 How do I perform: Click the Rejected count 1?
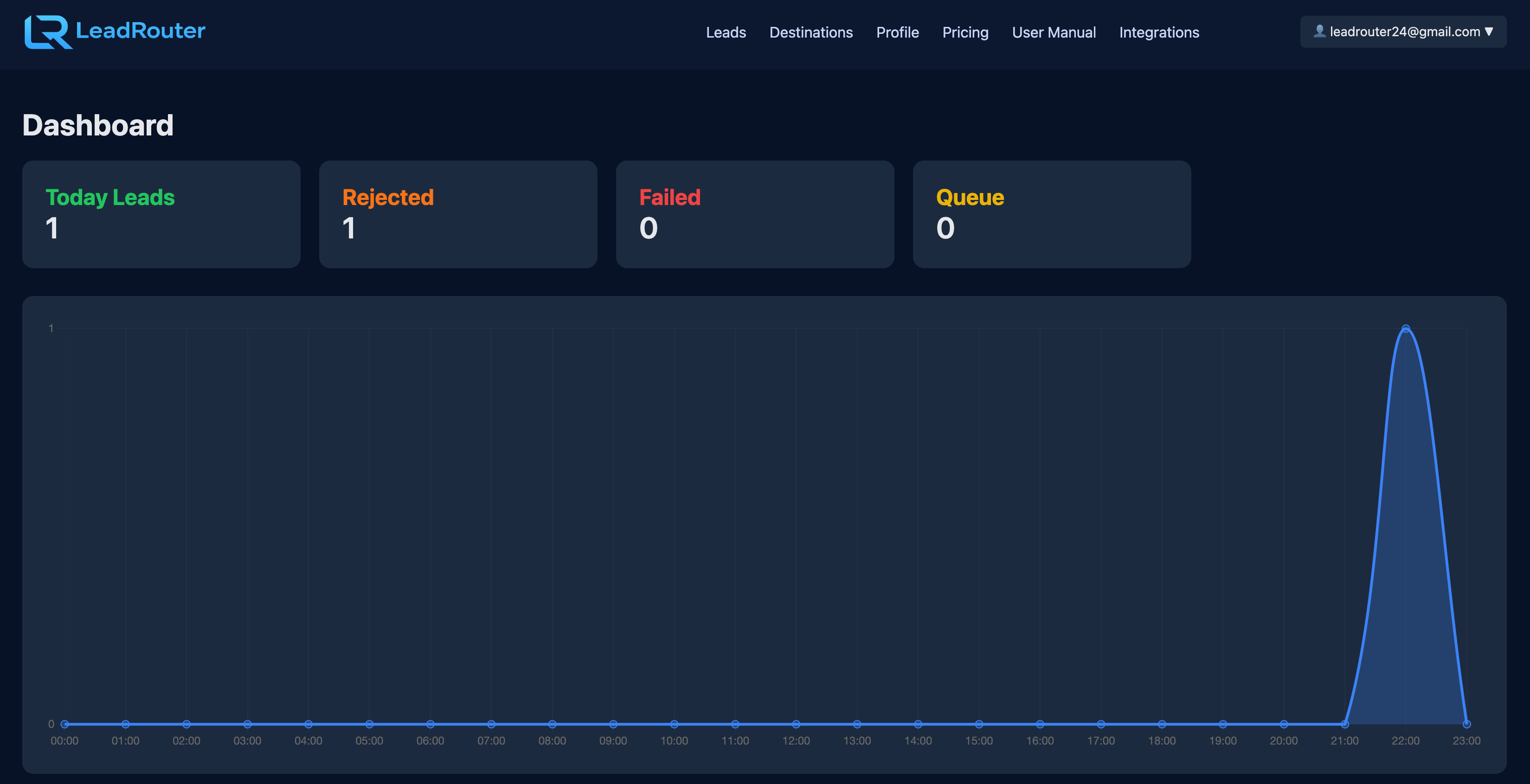pyautogui.click(x=349, y=228)
